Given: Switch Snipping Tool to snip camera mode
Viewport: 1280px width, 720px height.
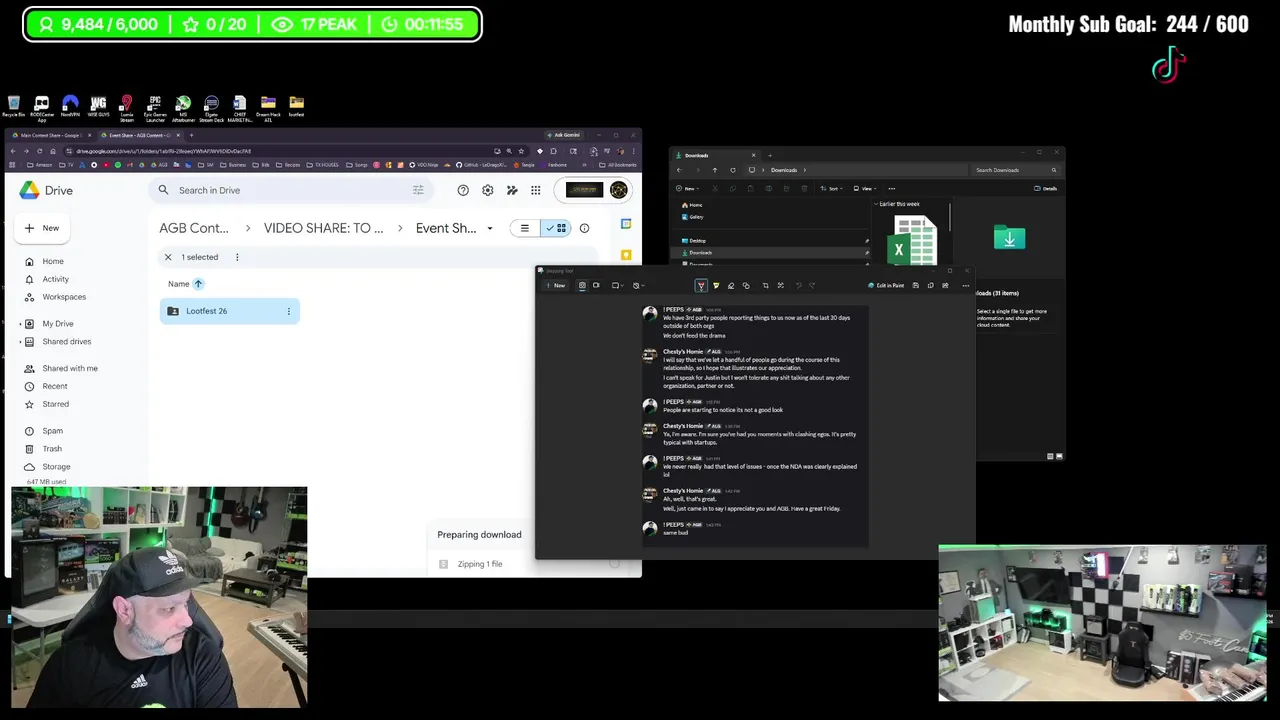Looking at the screenshot, I should click(x=582, y=285).
